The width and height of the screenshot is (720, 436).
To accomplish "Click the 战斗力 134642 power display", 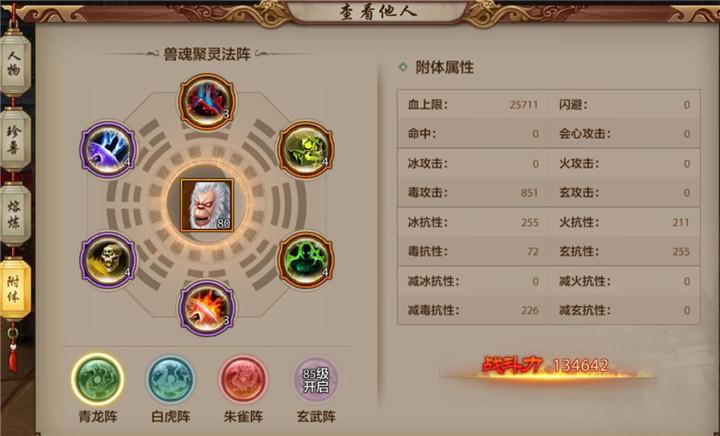I will coord(546,366).
